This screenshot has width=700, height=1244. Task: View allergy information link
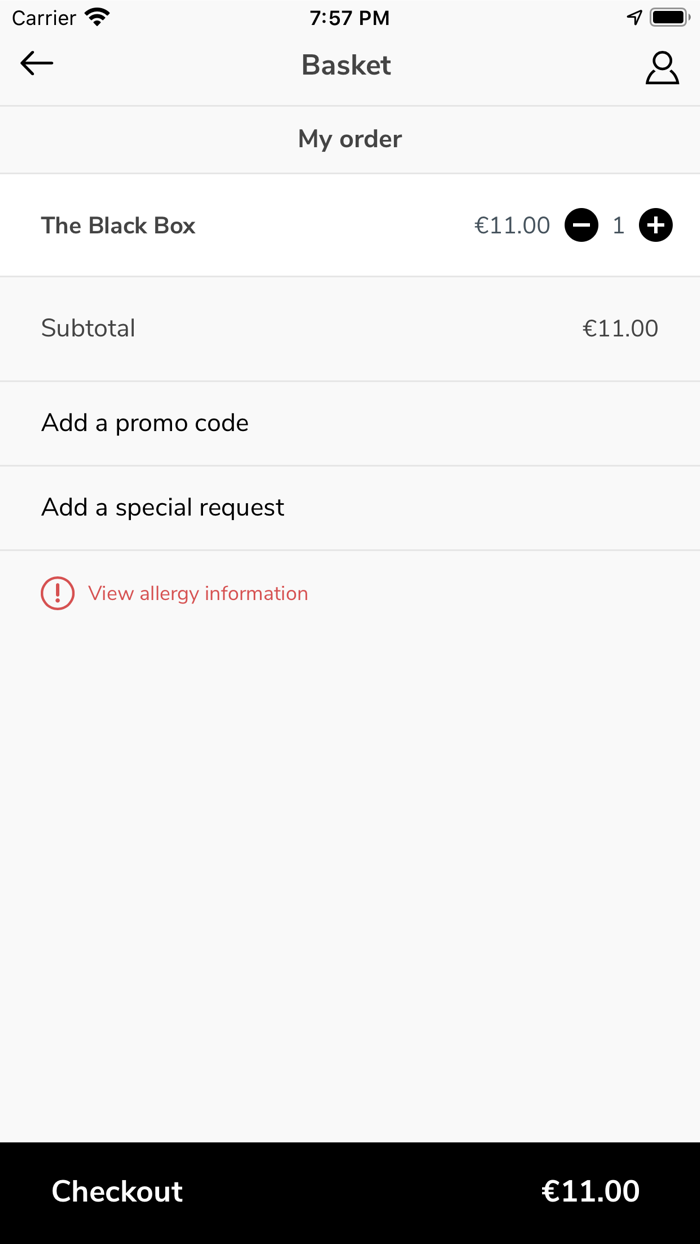pos(198,594)
